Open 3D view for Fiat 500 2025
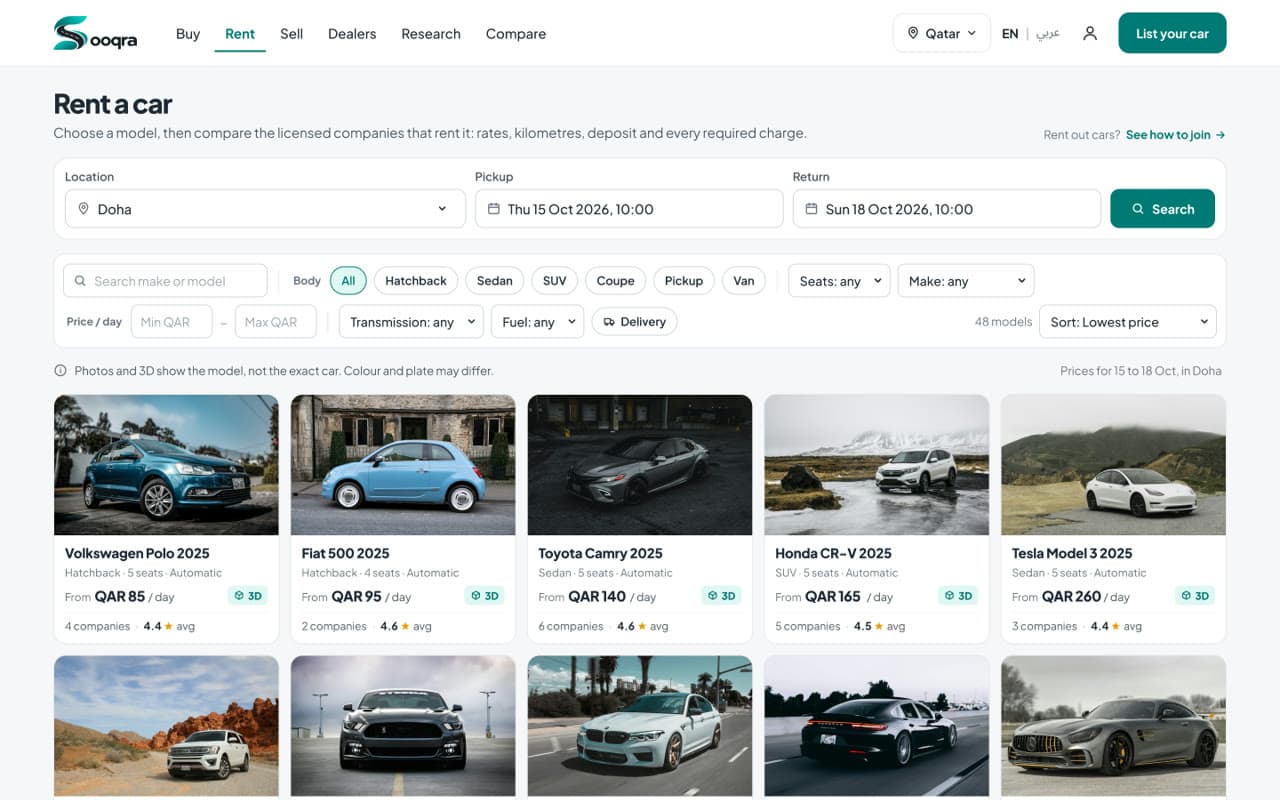 [x=484, y=596]
